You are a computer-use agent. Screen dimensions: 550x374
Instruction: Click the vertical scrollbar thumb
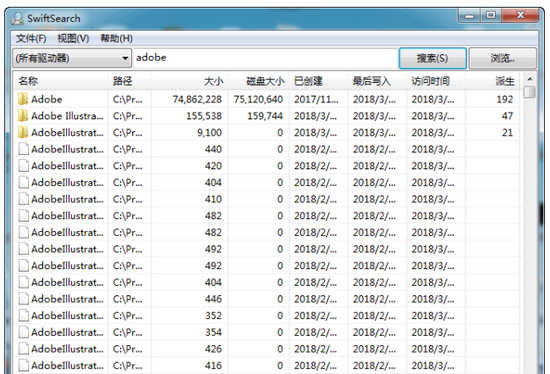click(530, 92)
